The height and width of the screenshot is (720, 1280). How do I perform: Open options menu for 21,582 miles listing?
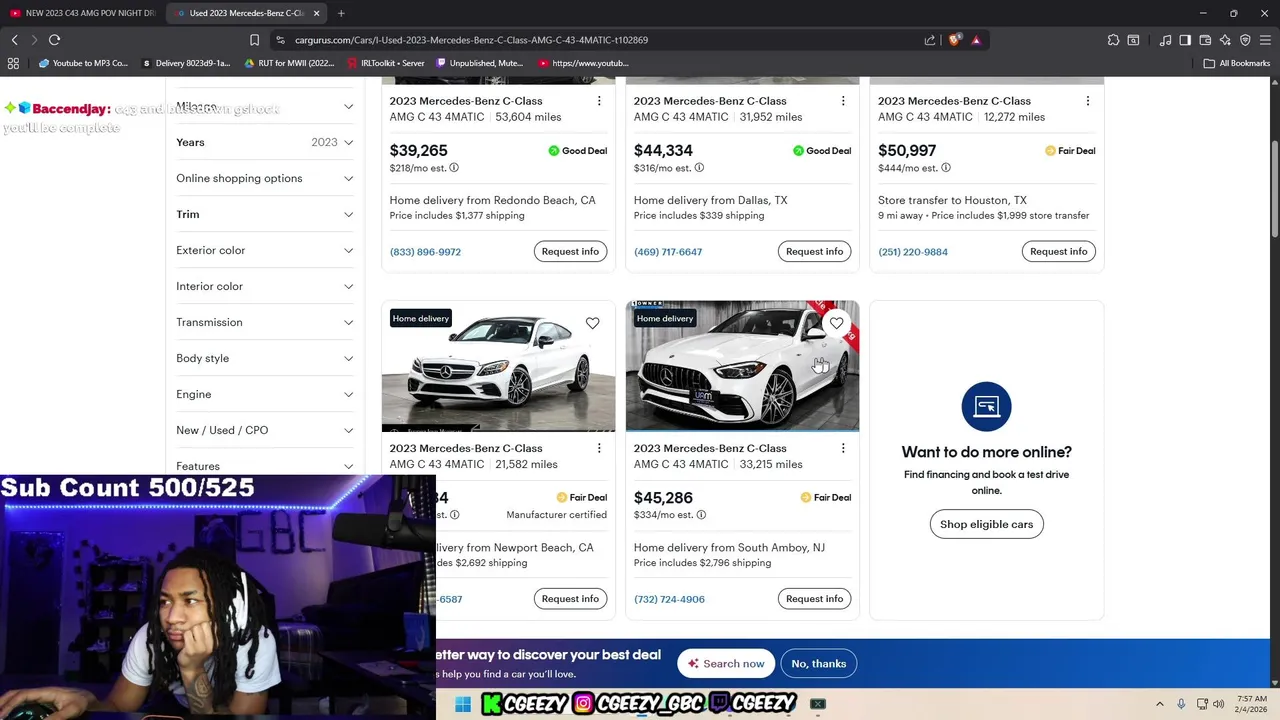[599, 448]
